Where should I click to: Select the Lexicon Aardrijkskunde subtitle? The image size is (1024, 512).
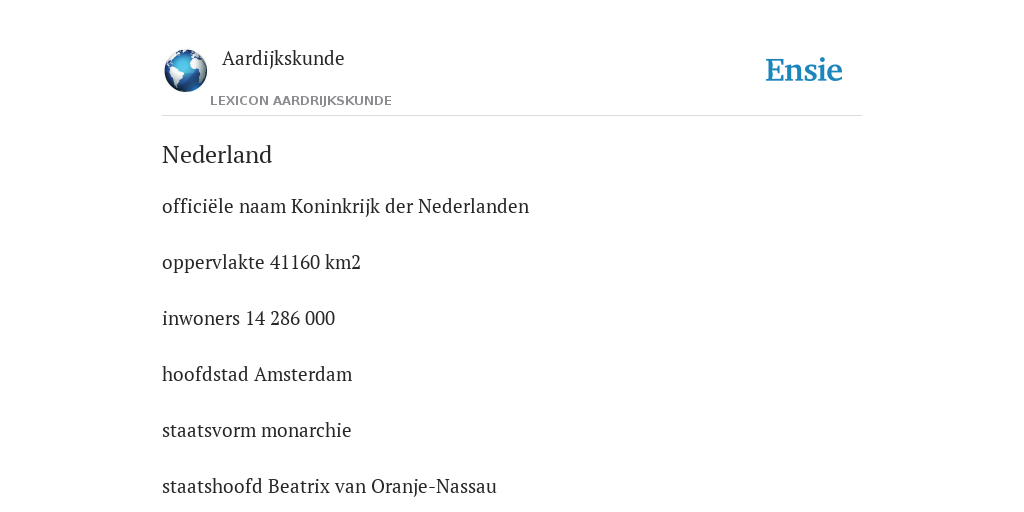pyautogui.click(x=301, y=101)
